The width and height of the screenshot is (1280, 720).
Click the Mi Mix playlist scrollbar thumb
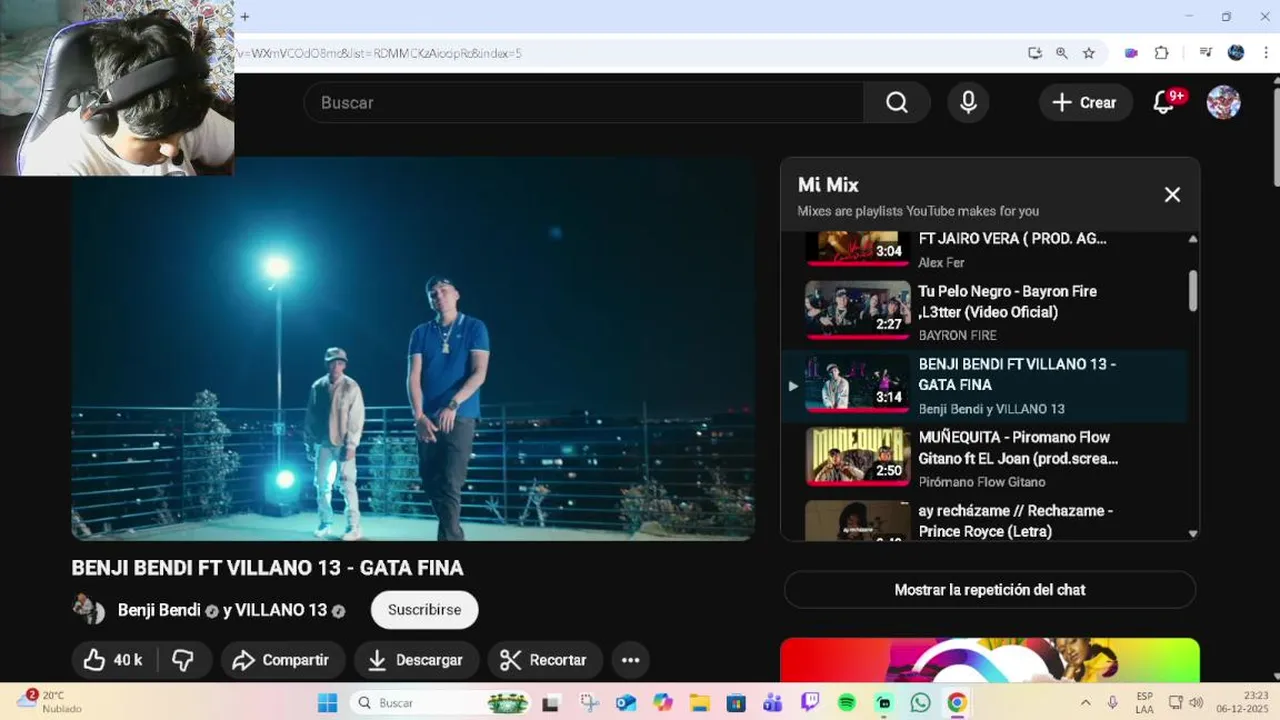pos(1192,290)
